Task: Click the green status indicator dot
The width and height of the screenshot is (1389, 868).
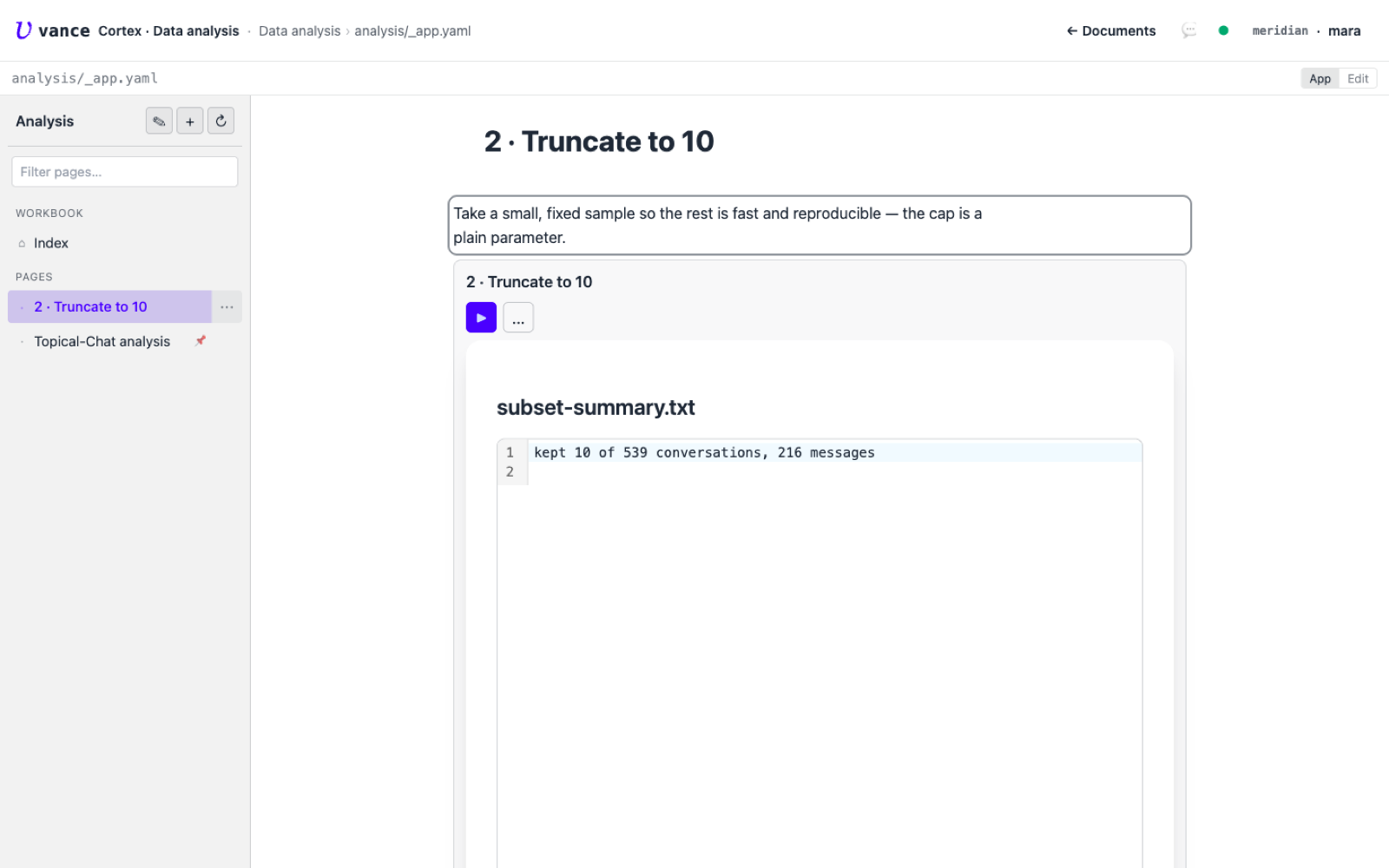Action: 1223,30
